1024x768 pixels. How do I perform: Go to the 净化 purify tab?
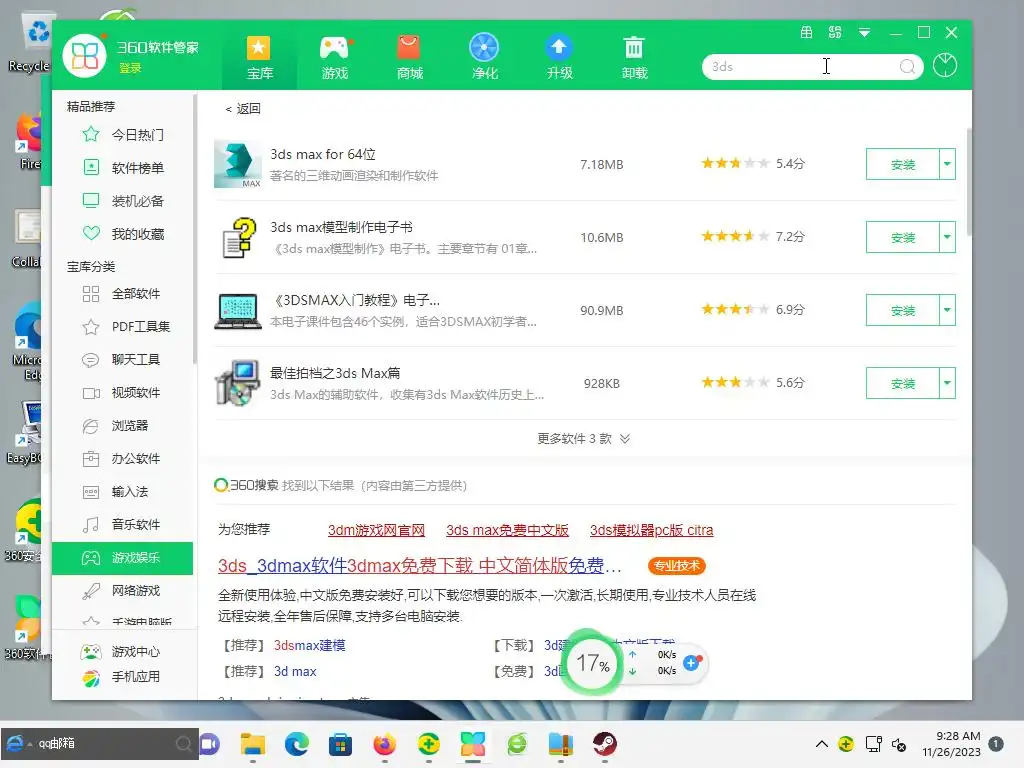485,57
